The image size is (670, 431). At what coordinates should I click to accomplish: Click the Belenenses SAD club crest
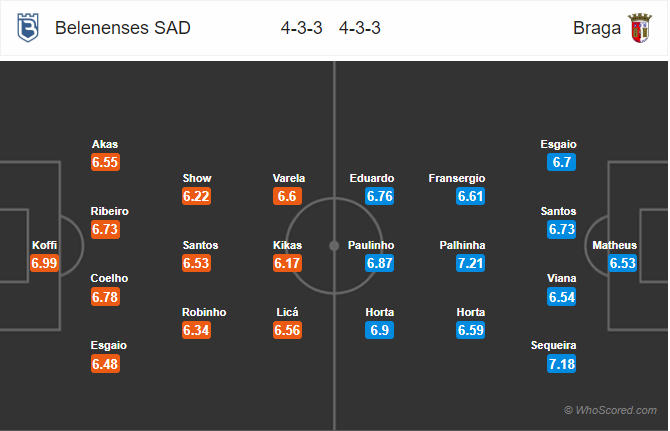tap(26, 28)
